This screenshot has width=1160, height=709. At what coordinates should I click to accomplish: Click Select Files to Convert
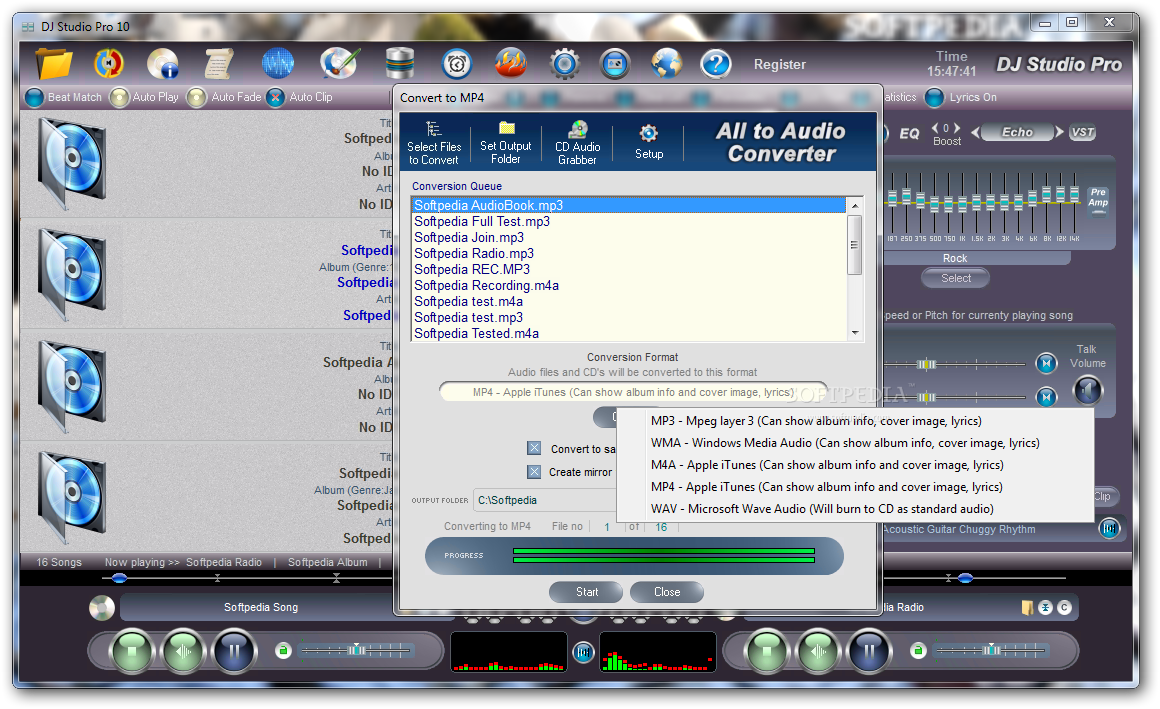(434, 143)
